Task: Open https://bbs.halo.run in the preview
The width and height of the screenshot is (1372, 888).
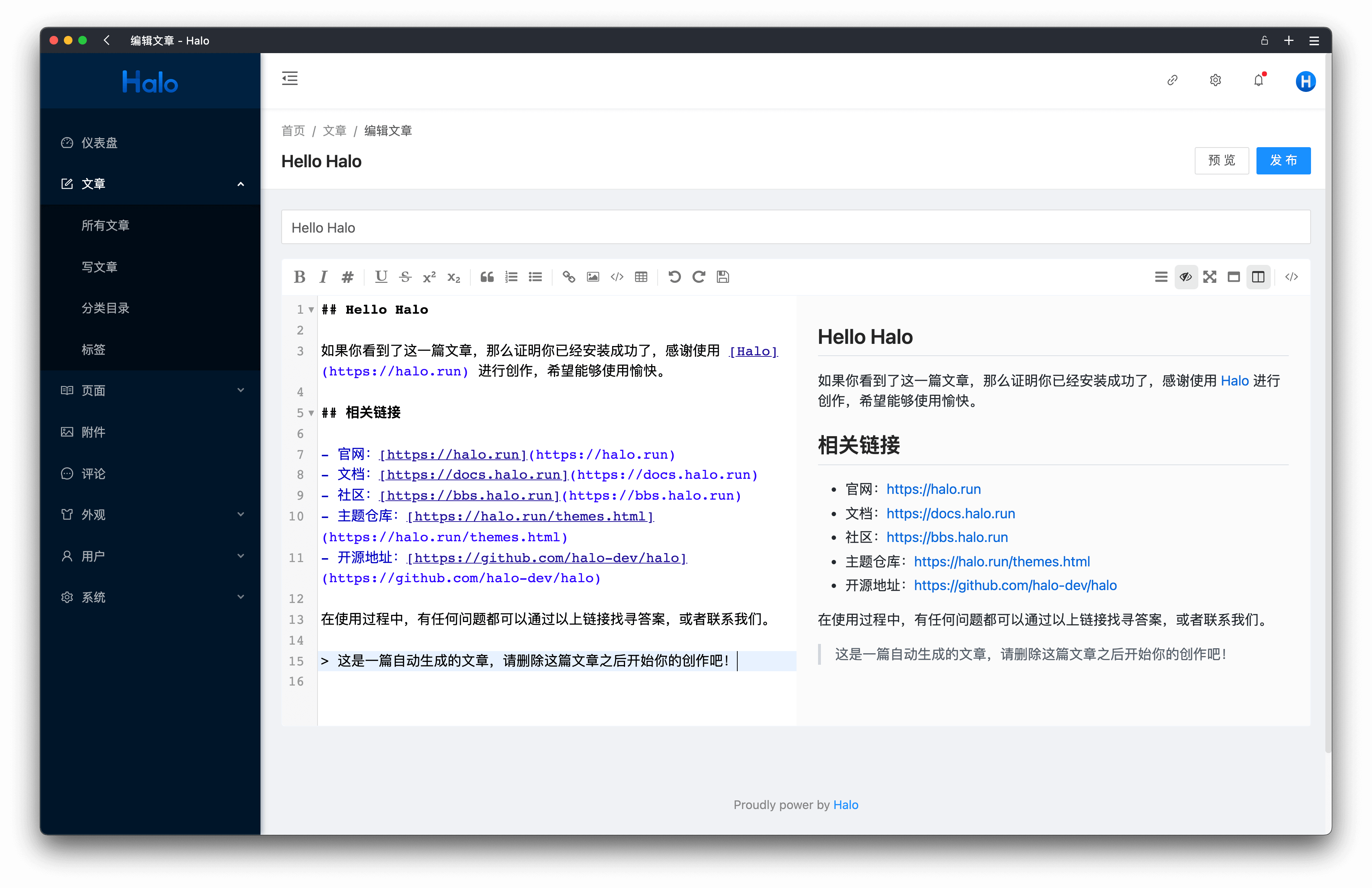Action: pos(947,537)
